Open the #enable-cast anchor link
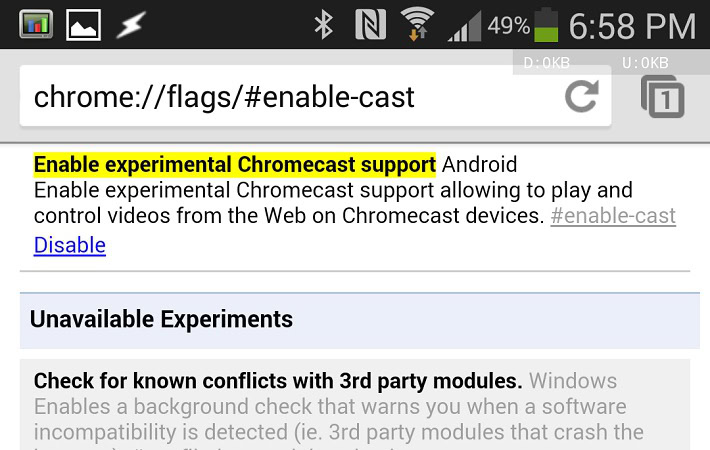 tap(613, 216)
